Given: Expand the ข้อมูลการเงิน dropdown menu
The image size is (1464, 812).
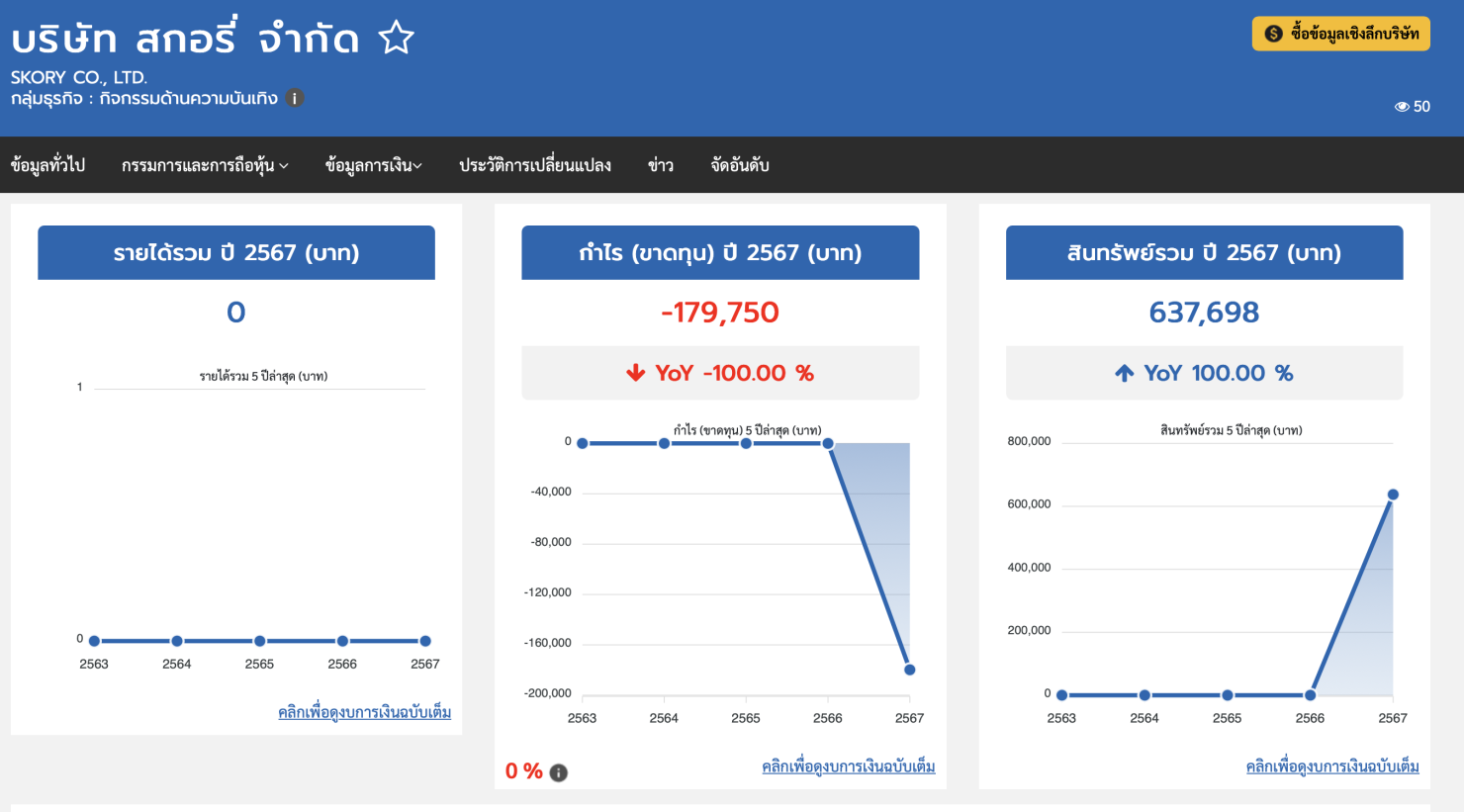Looking at the screenshot, I should point(373,165).
